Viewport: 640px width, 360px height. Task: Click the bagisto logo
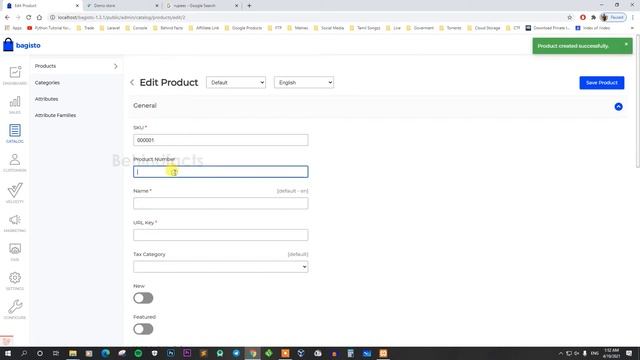click(22, 45)
